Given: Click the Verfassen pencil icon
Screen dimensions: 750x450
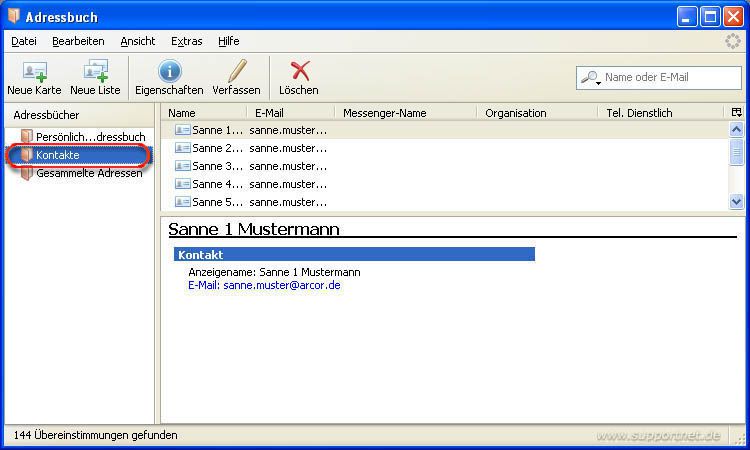Looking at the screenshot, I should (237, 71).
